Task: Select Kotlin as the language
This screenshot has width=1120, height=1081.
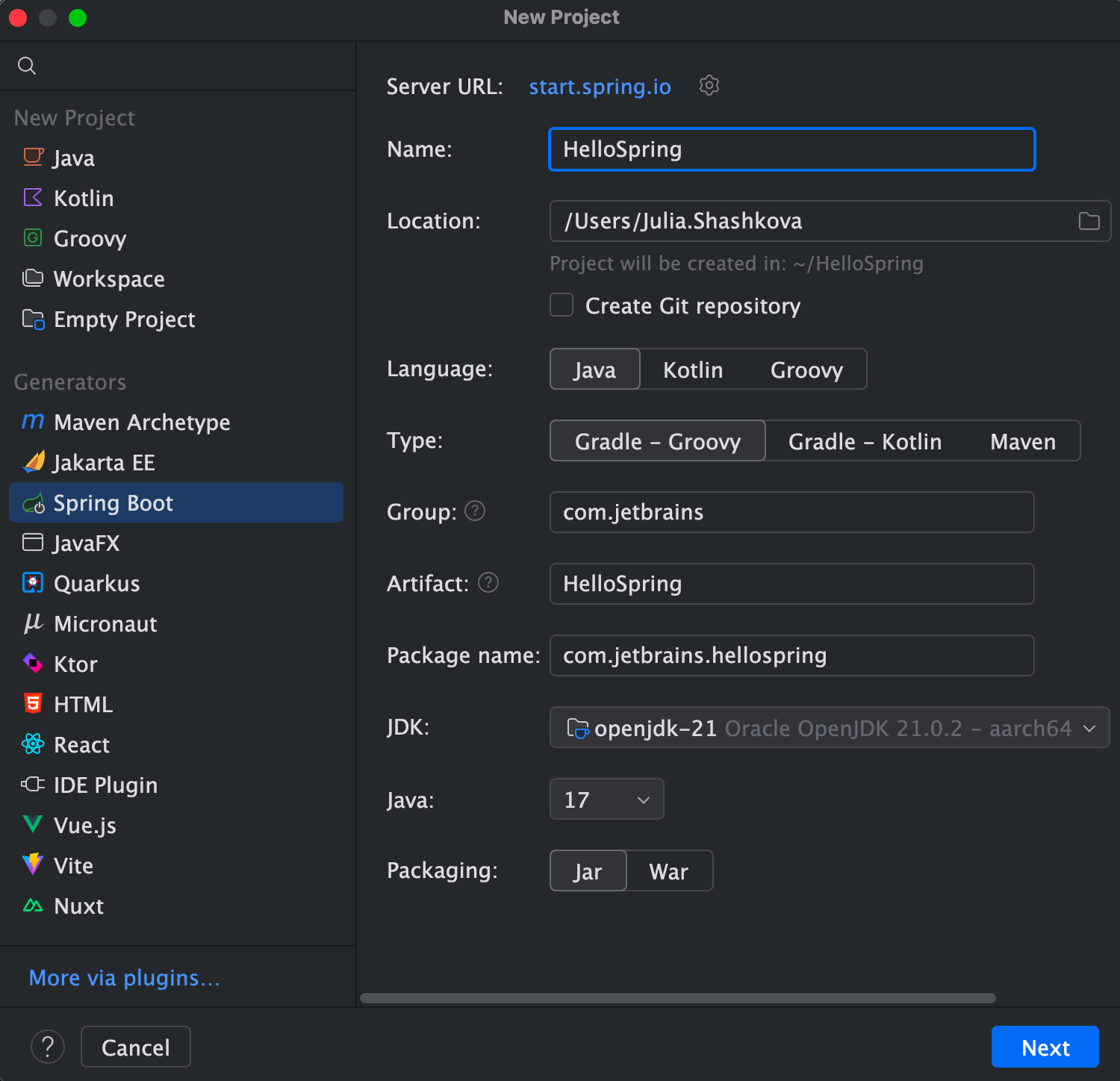Action: click(693, 369)
